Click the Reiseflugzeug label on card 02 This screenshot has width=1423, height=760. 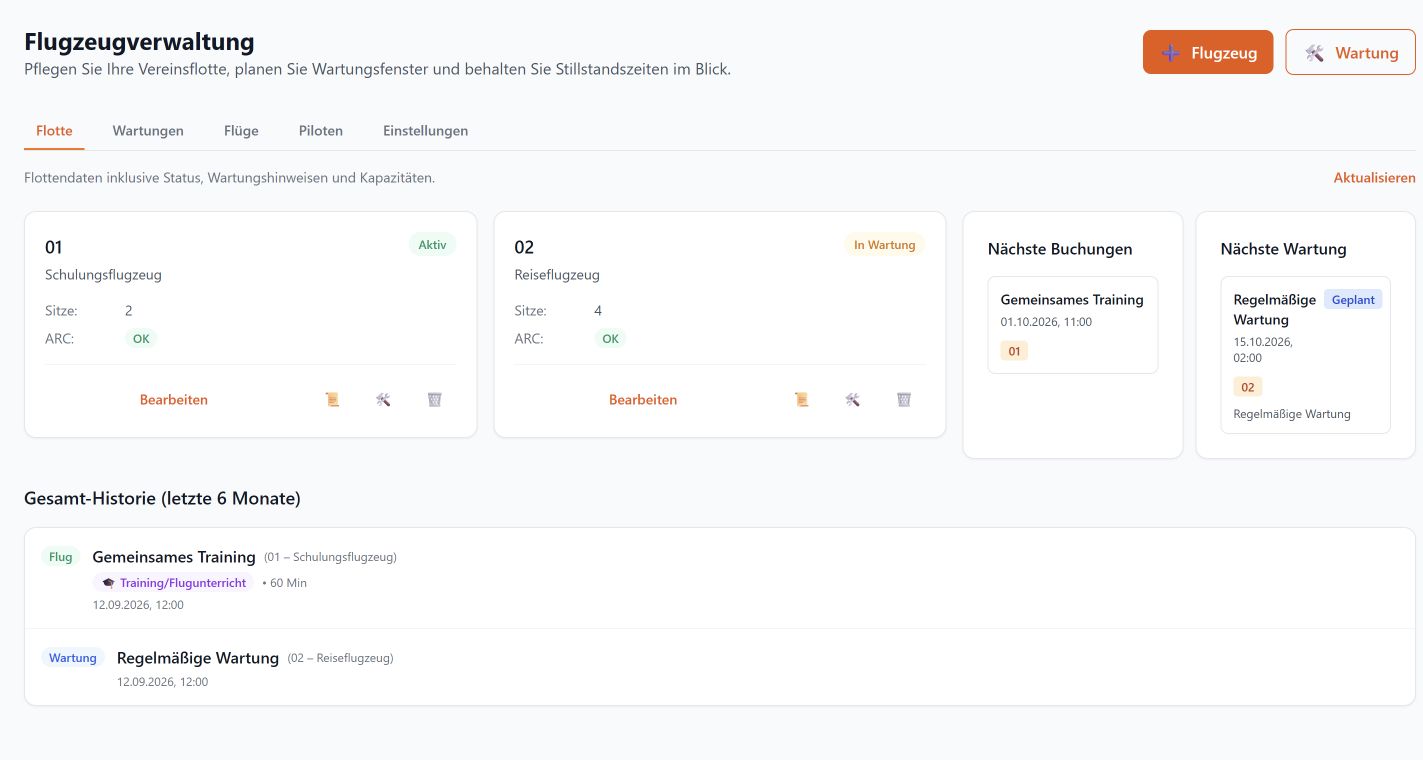tap(557, 275)
